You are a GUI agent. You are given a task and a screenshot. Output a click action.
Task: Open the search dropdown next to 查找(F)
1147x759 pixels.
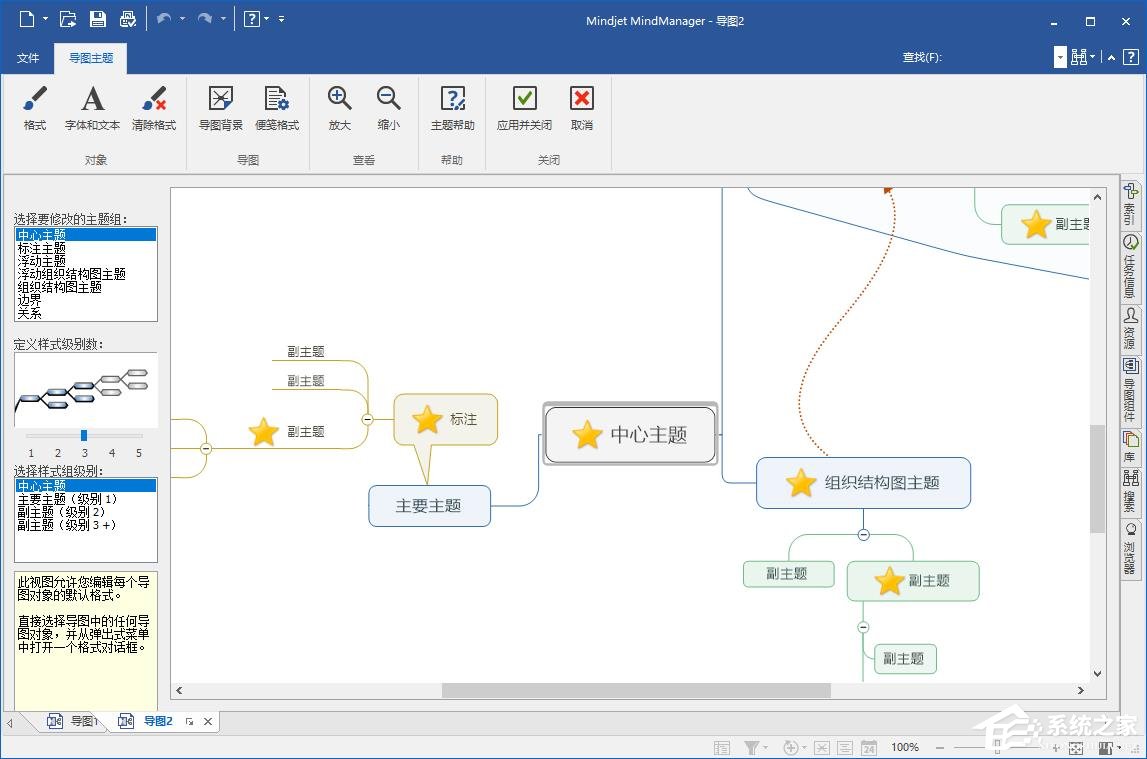point(1058,57)
